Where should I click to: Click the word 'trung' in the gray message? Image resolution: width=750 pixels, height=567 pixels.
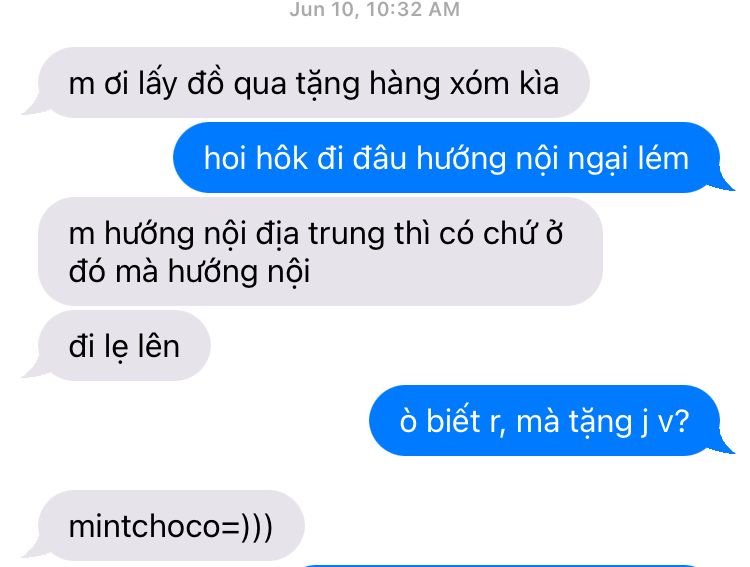tap(346, 234)
